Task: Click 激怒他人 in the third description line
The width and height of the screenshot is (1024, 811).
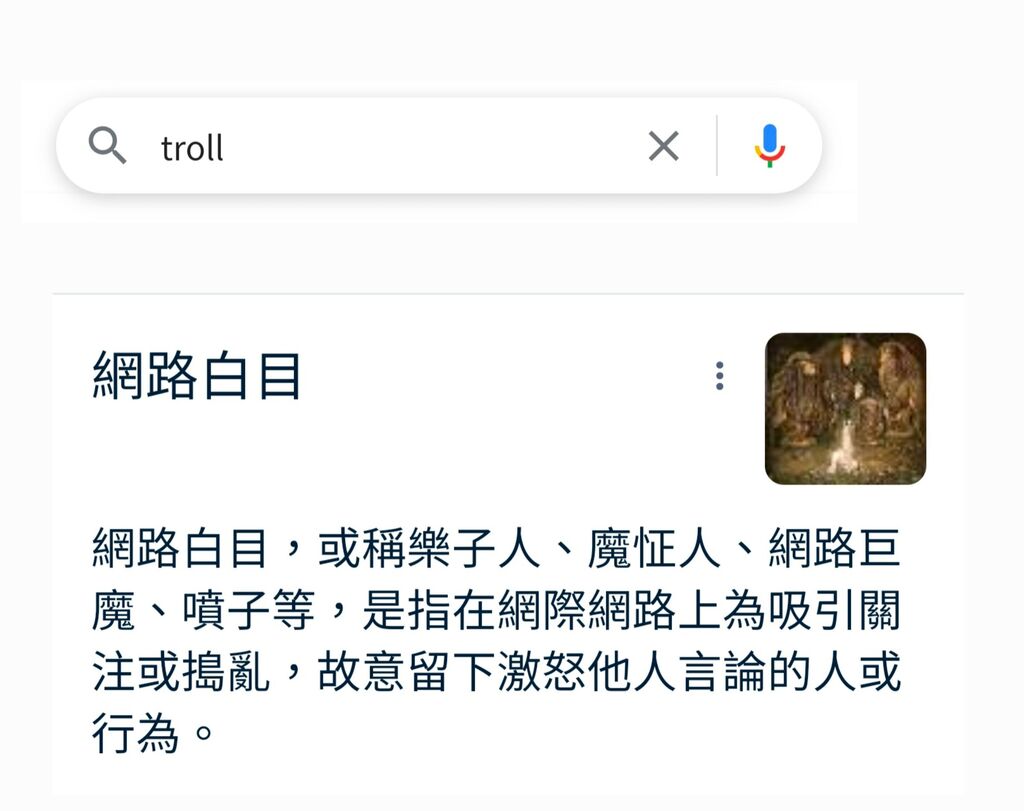Action: [586, 672]
